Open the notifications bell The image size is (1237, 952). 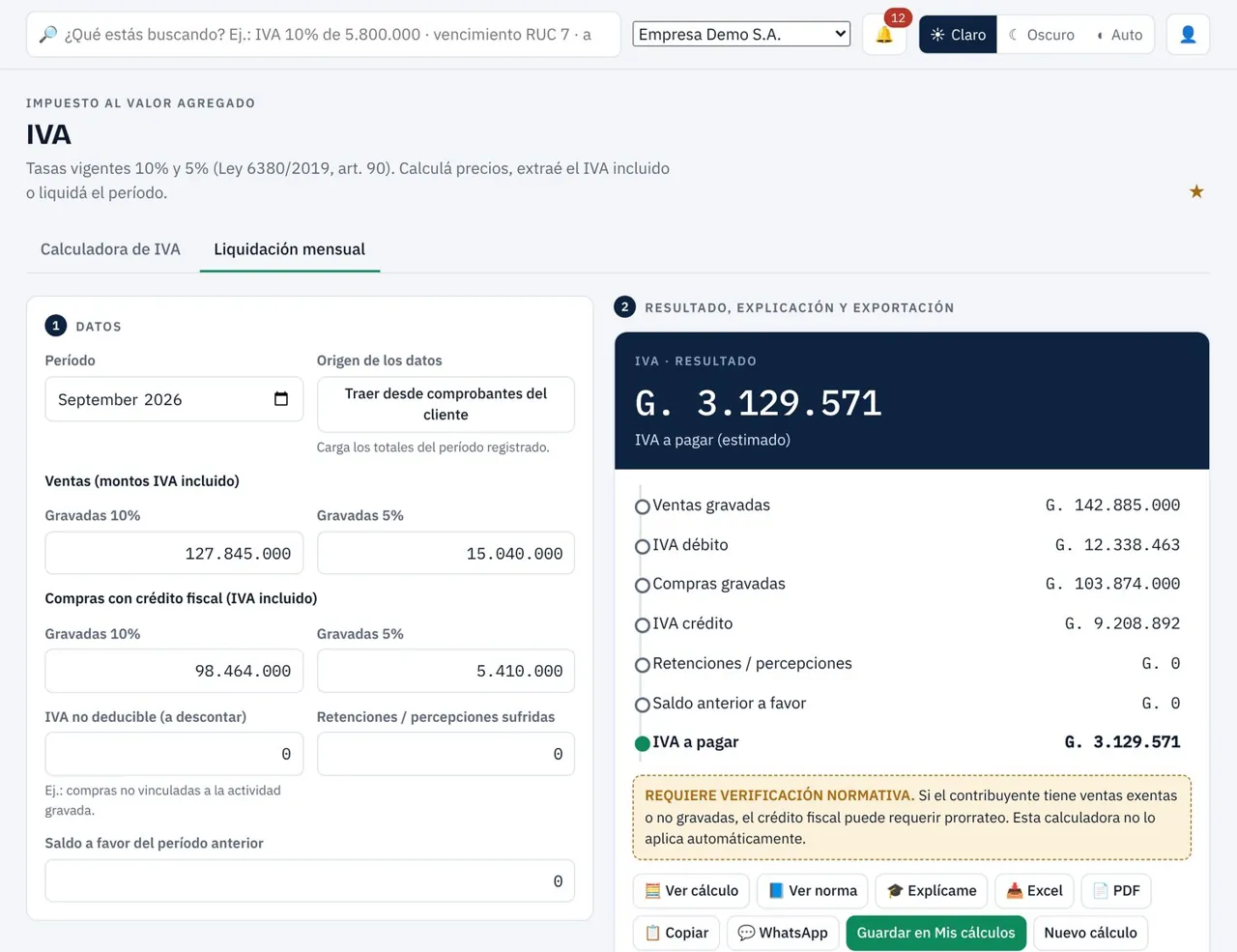click(884, 35)
